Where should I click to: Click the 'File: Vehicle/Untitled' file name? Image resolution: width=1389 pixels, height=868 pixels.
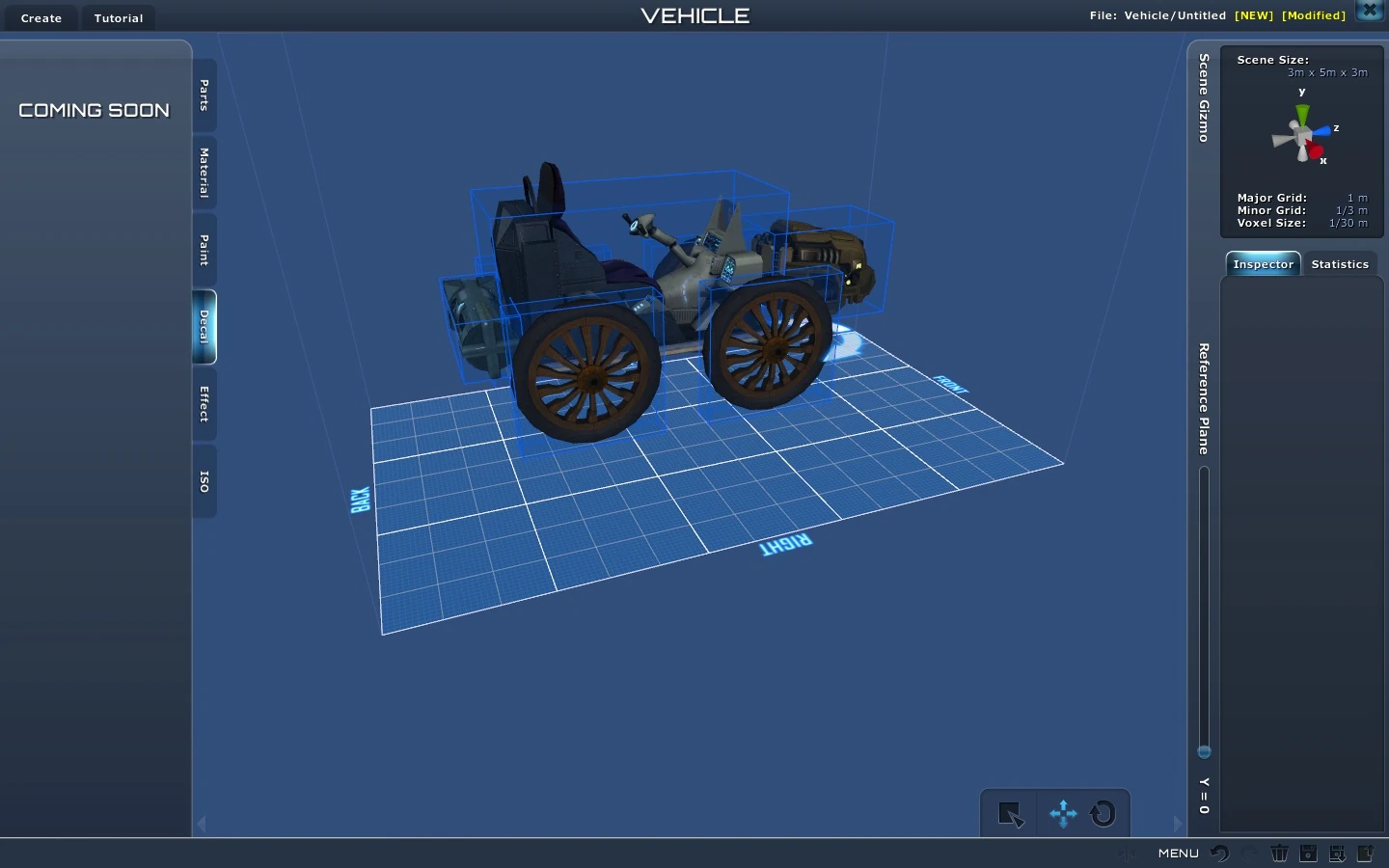(x=1157, y=15)
